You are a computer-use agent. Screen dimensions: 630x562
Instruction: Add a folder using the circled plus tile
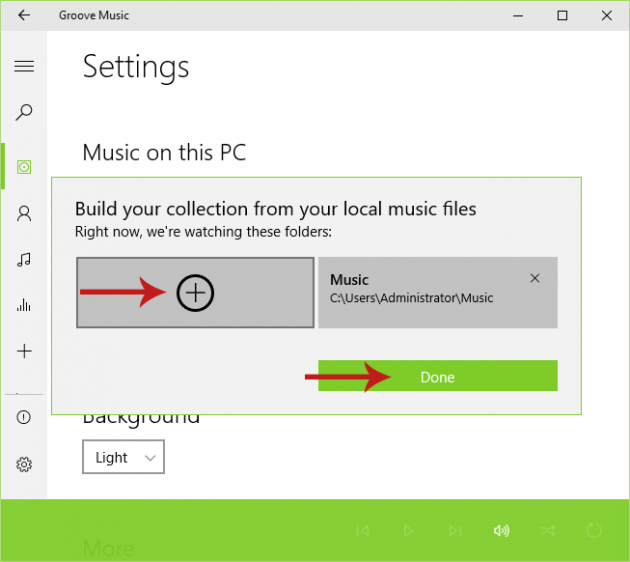(x=196, y=292)
